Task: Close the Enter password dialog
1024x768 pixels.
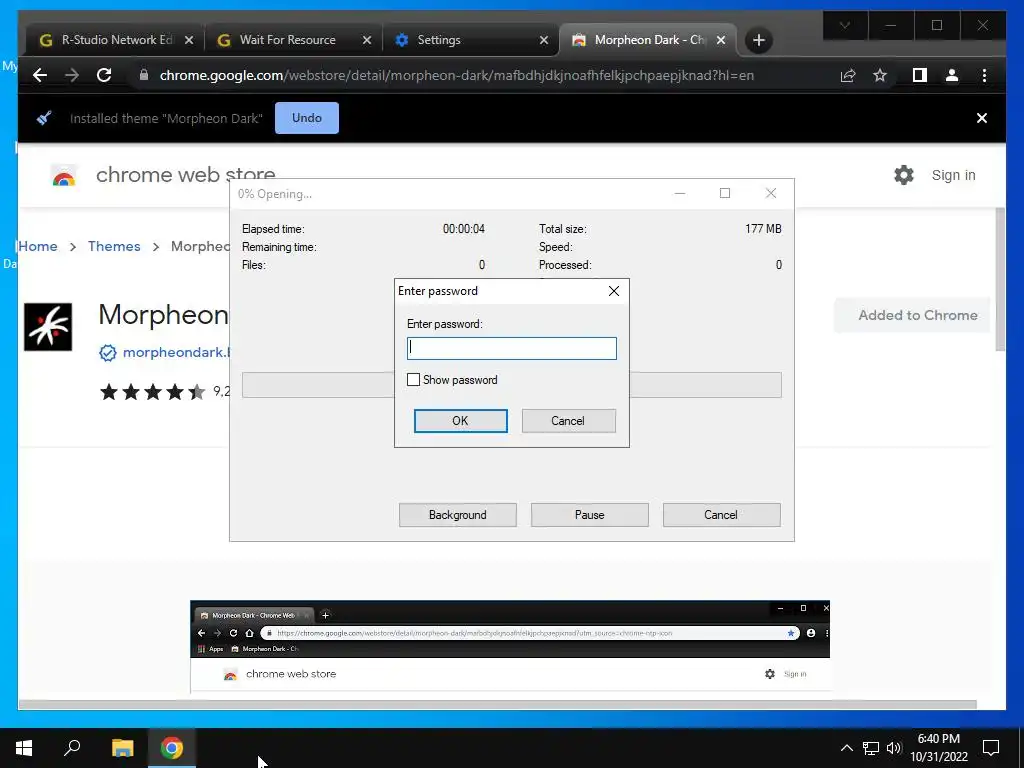Action: 614,291
